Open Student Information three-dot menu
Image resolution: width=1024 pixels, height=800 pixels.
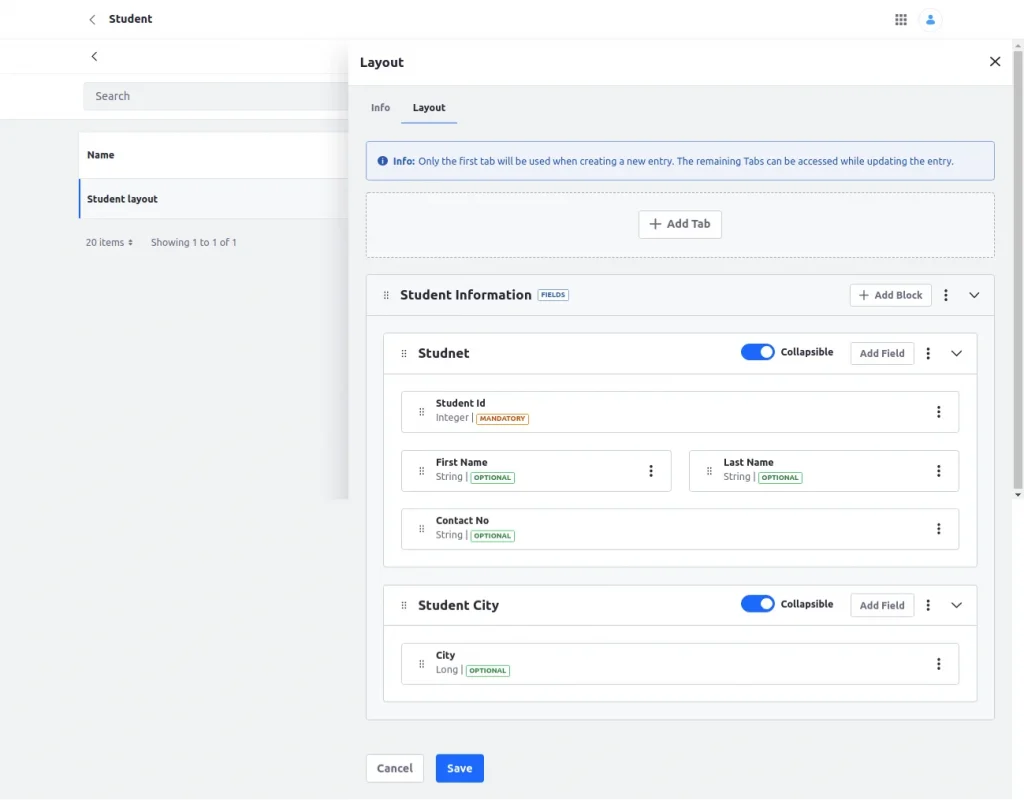(946, 295)
